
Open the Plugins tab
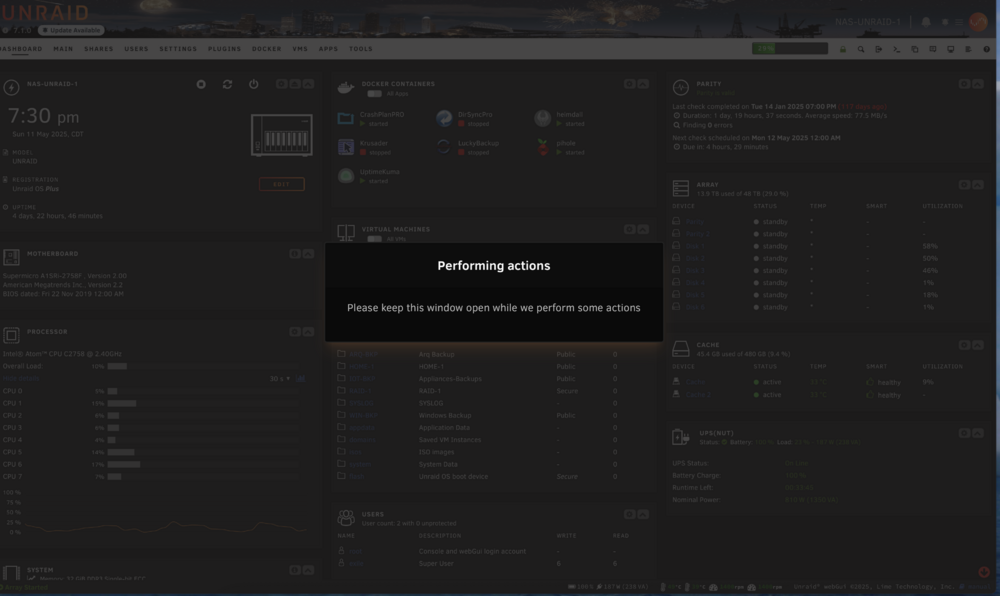click(224, 49)
